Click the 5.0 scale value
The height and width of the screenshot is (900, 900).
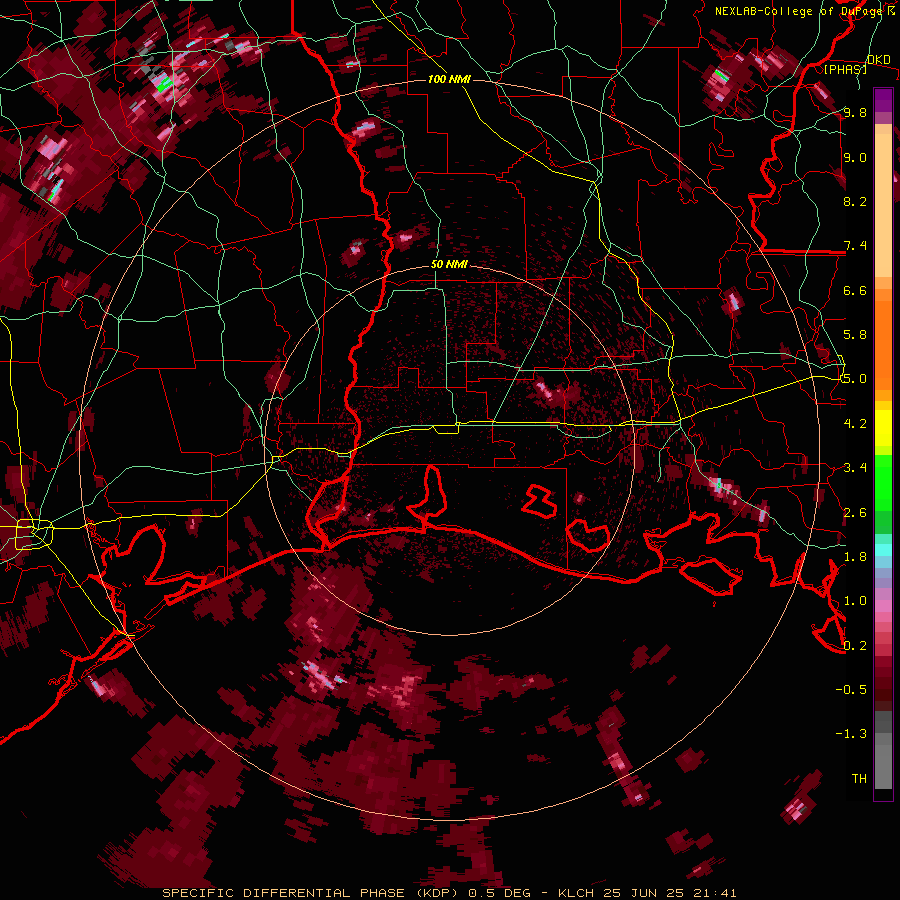click(x=855, y=379)
